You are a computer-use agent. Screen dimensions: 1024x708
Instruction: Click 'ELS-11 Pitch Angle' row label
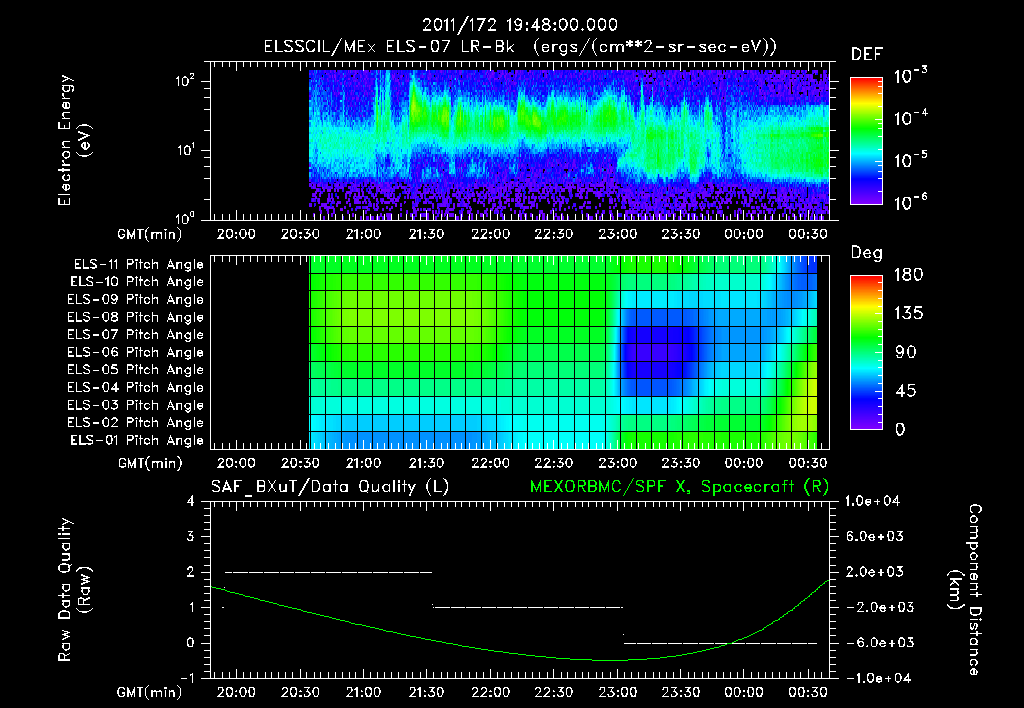[x=138, y=265]
